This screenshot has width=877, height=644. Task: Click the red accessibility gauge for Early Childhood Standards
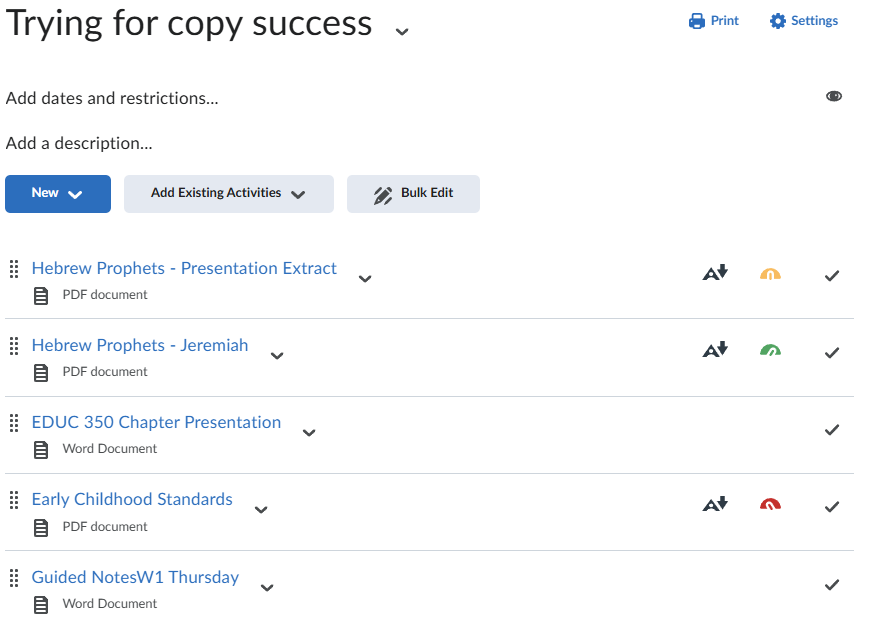(770, 505)
